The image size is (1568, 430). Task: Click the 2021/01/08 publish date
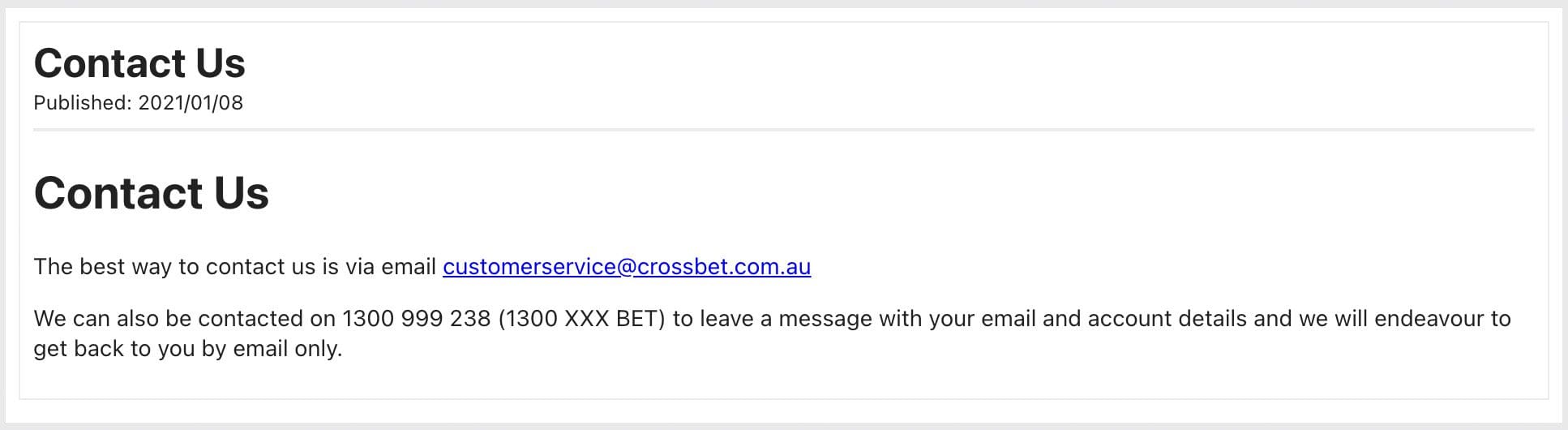[191, 103]
